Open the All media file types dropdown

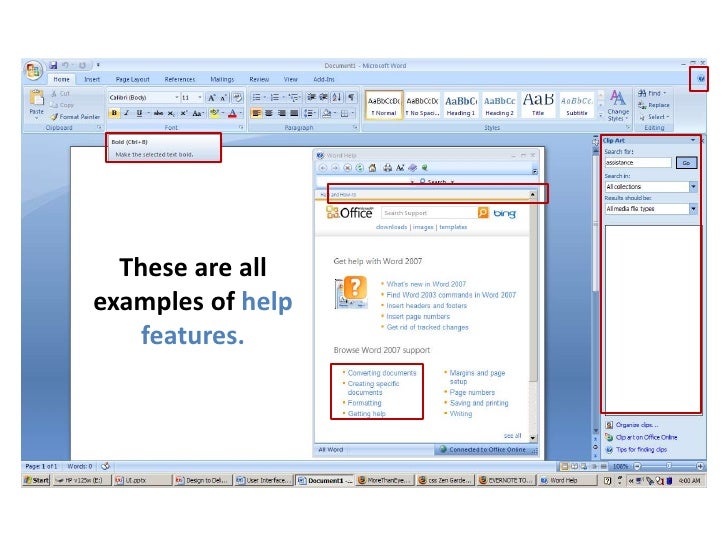(693, 209)
